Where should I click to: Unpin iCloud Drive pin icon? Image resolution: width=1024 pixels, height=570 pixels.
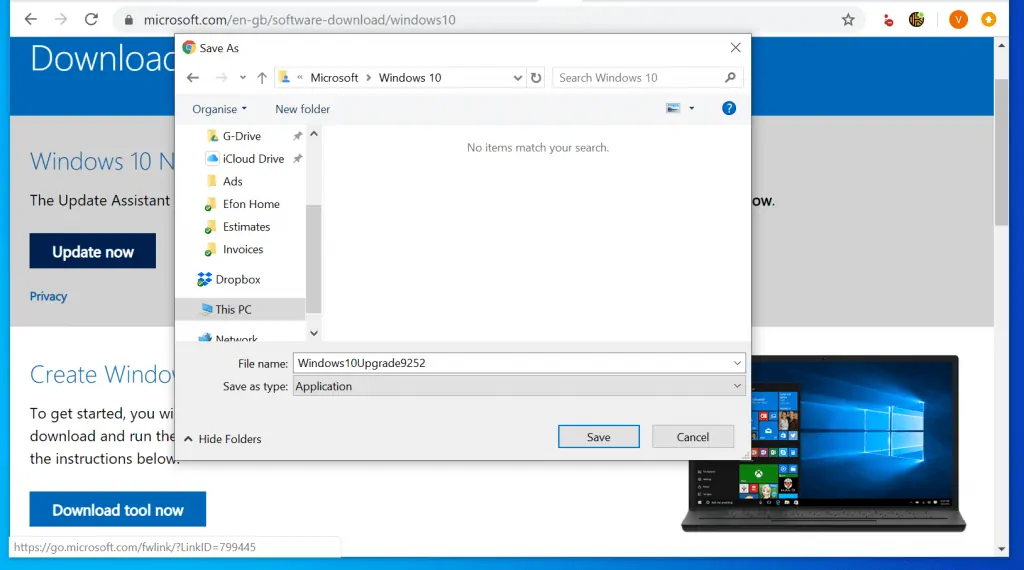tap(297, 159)
